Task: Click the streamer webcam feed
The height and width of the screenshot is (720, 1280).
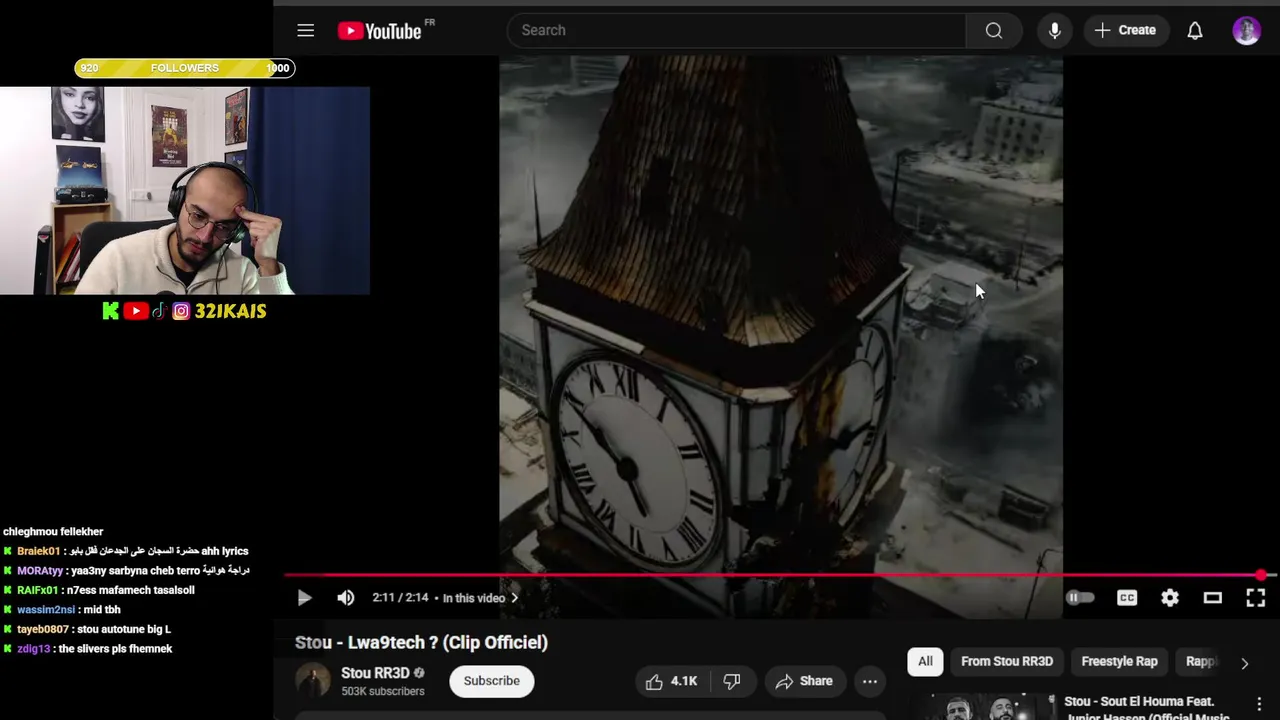Action: (185, 190)
